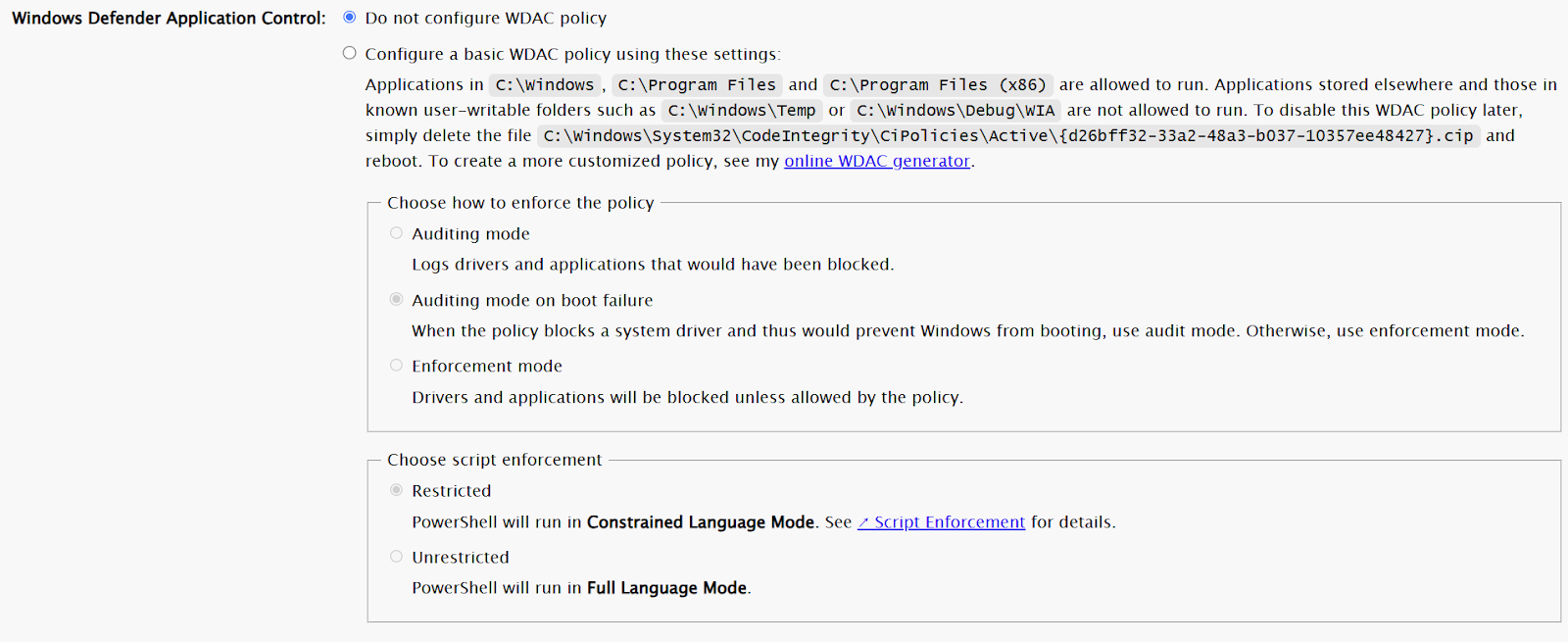The image size is (1568, 642).
Task: Click the C:\Program Files (x86) path text
Action: (938, 85)
